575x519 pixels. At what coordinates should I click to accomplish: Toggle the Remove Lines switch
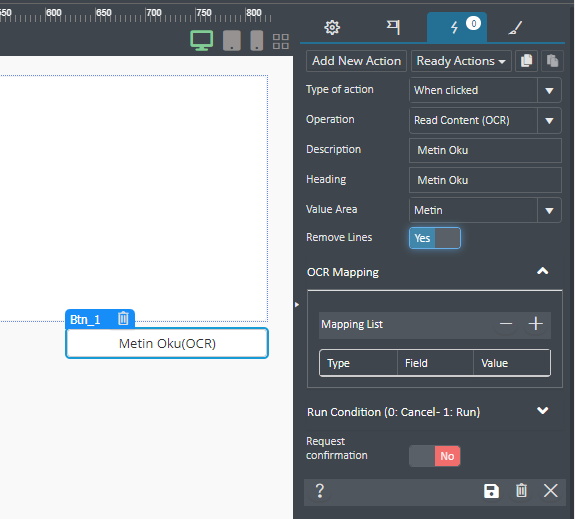pos(435,238)
